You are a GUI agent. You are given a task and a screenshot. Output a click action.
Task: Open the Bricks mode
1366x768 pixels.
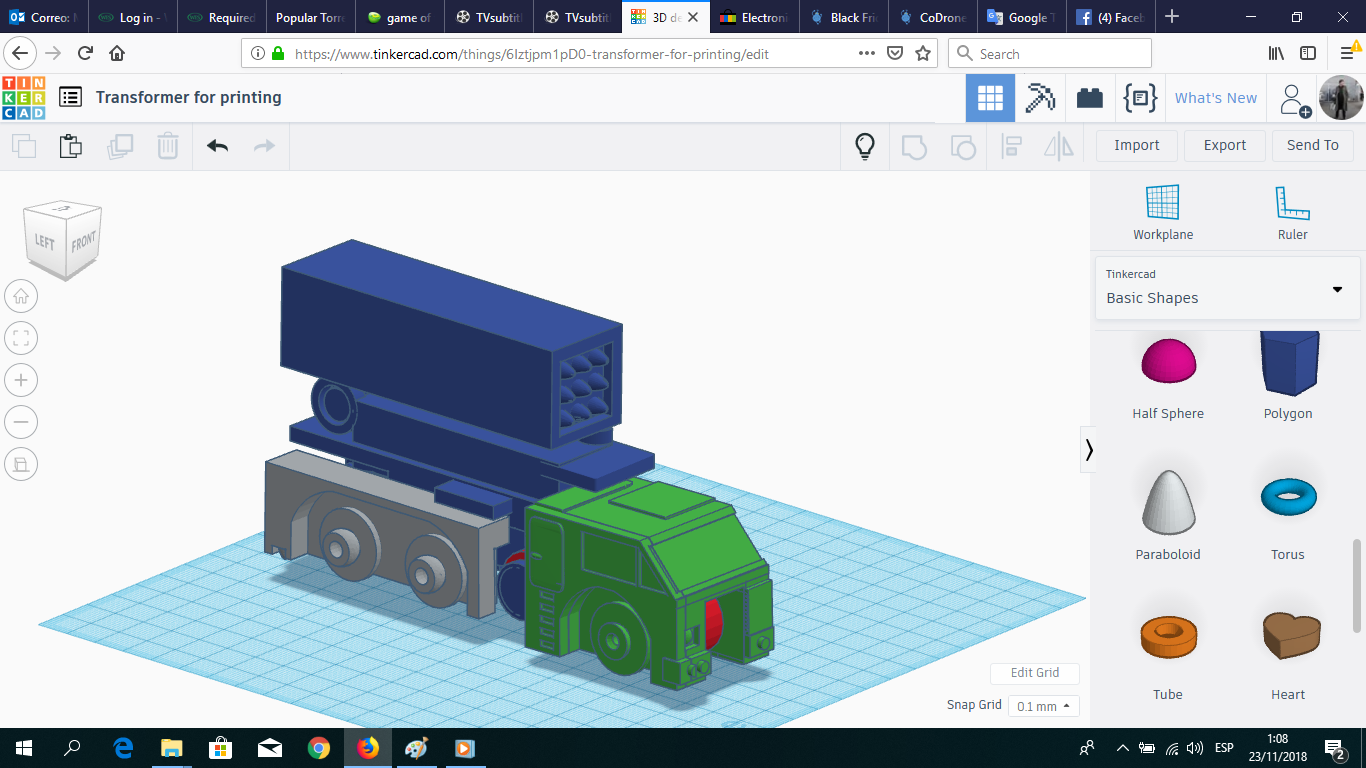(1089, 98)
